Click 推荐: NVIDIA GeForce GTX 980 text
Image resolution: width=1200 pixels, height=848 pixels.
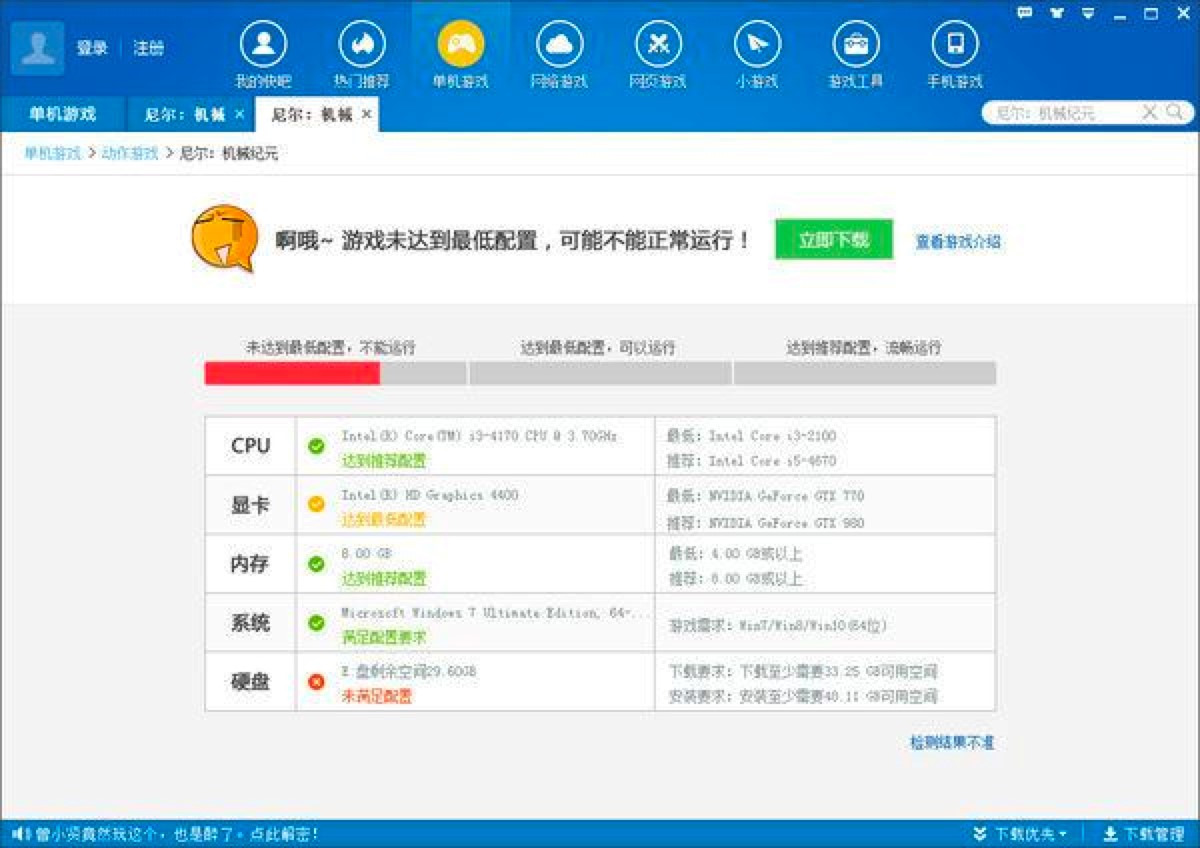(x=766, y=523)
